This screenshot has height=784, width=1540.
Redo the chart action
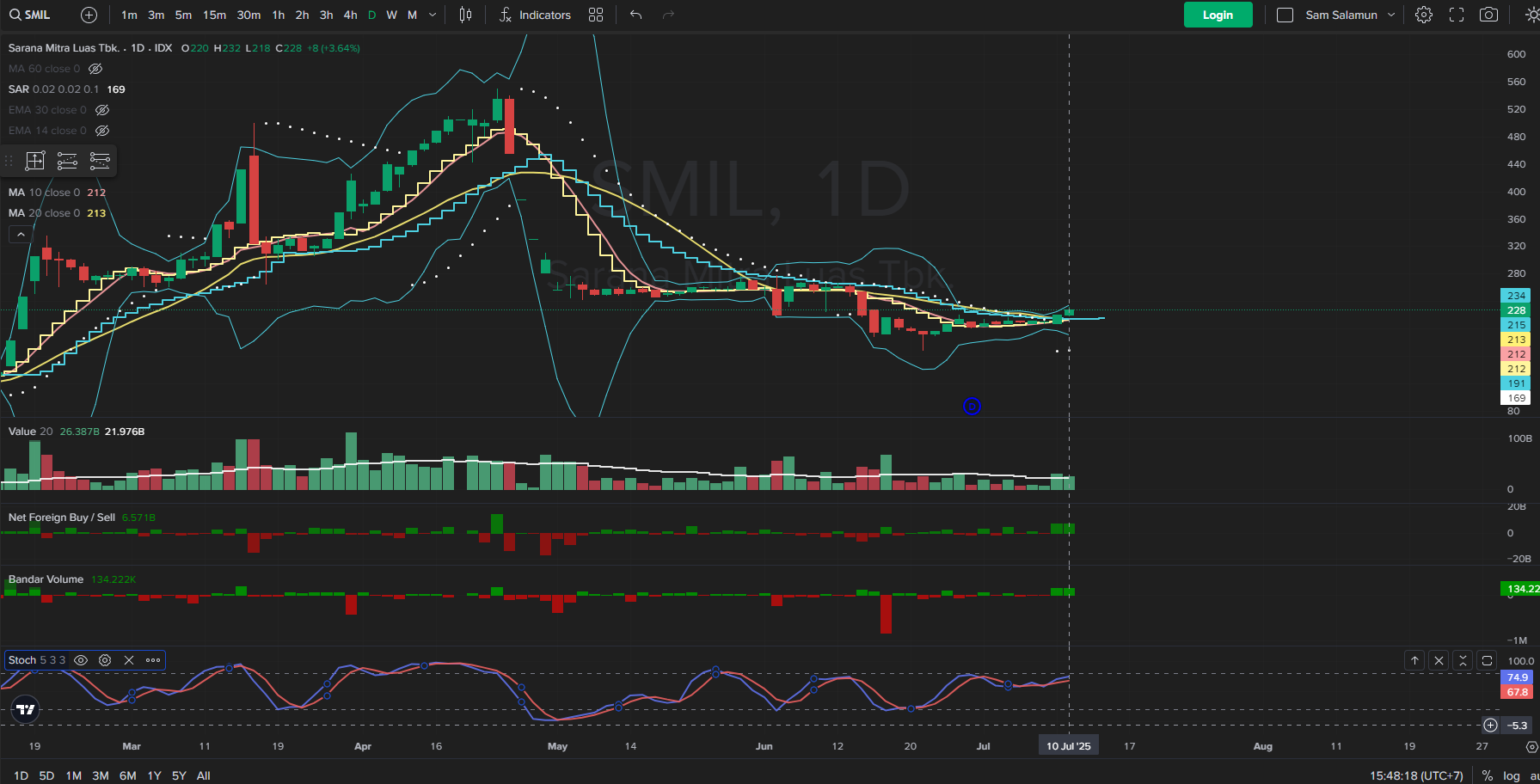pyautogui.click(x=668, y=15)
